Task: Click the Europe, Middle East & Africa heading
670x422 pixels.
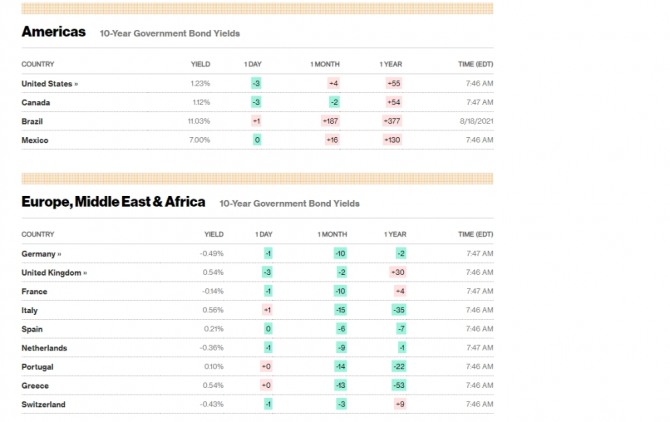Action: click(113, 202)
